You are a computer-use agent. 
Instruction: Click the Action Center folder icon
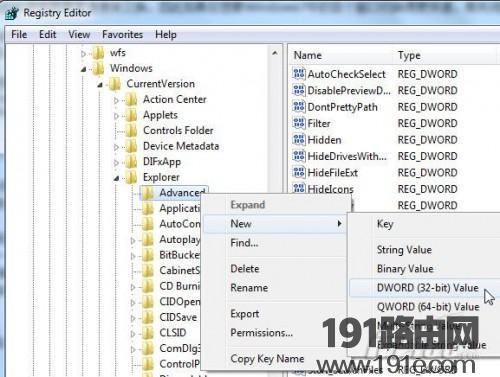(x=131, y=99)
